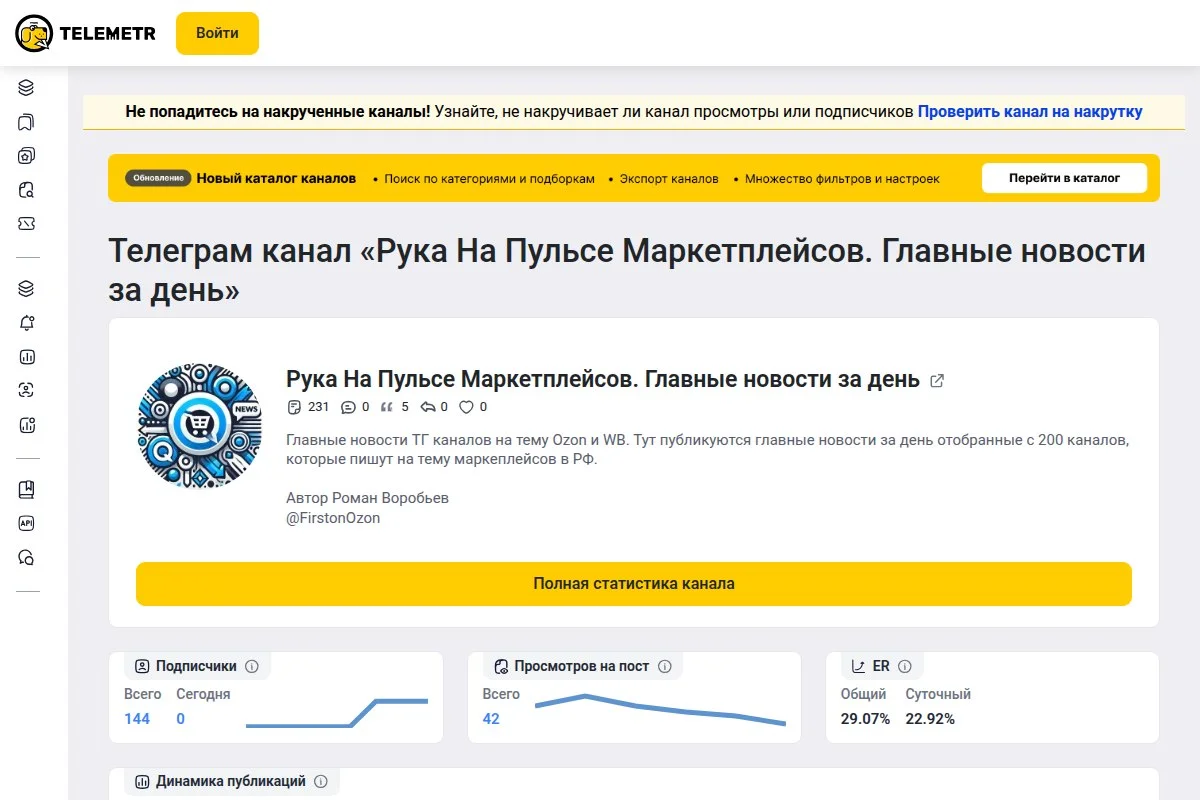1200x800 pixels.
Task: Click the external link icon beside the channel name
Action: pyautogui.click(x=937, y=380)
